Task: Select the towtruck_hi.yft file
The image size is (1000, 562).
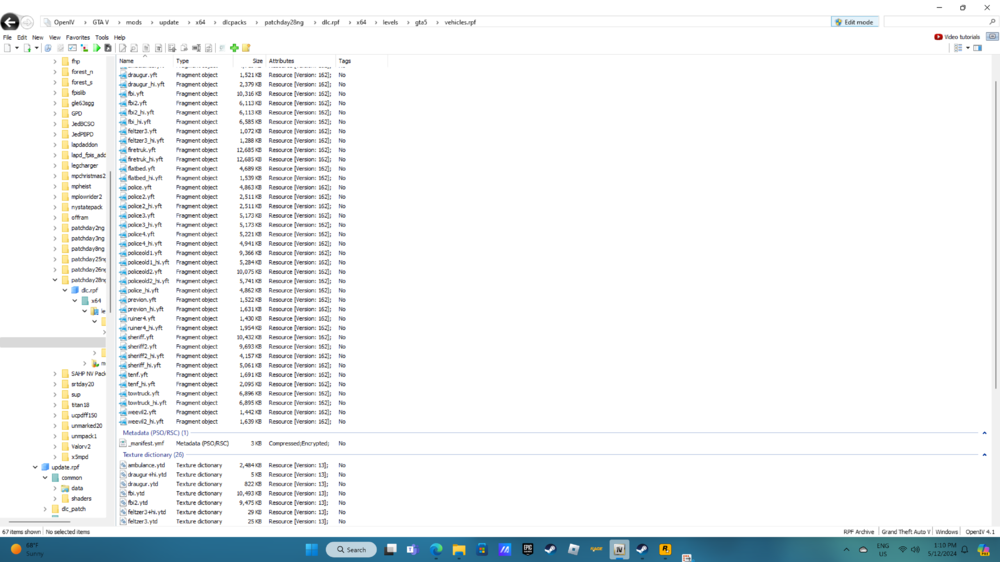Action: click(x=147, y=403)
